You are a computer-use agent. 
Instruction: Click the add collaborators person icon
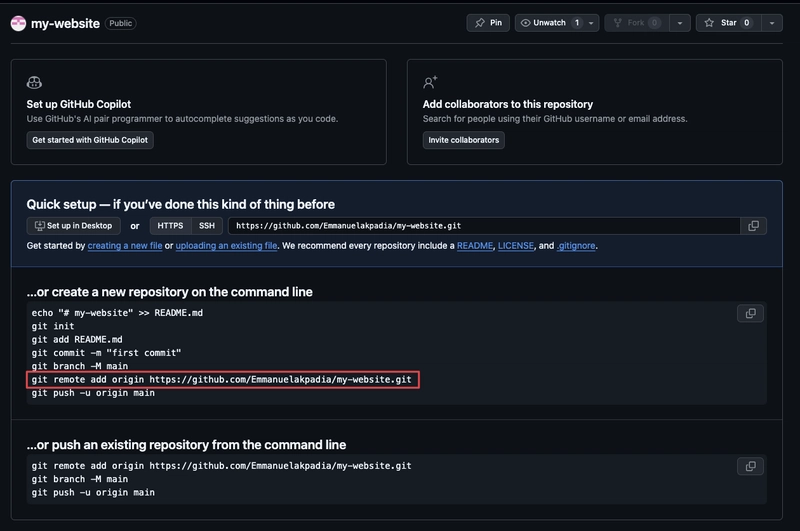(430, 82)
